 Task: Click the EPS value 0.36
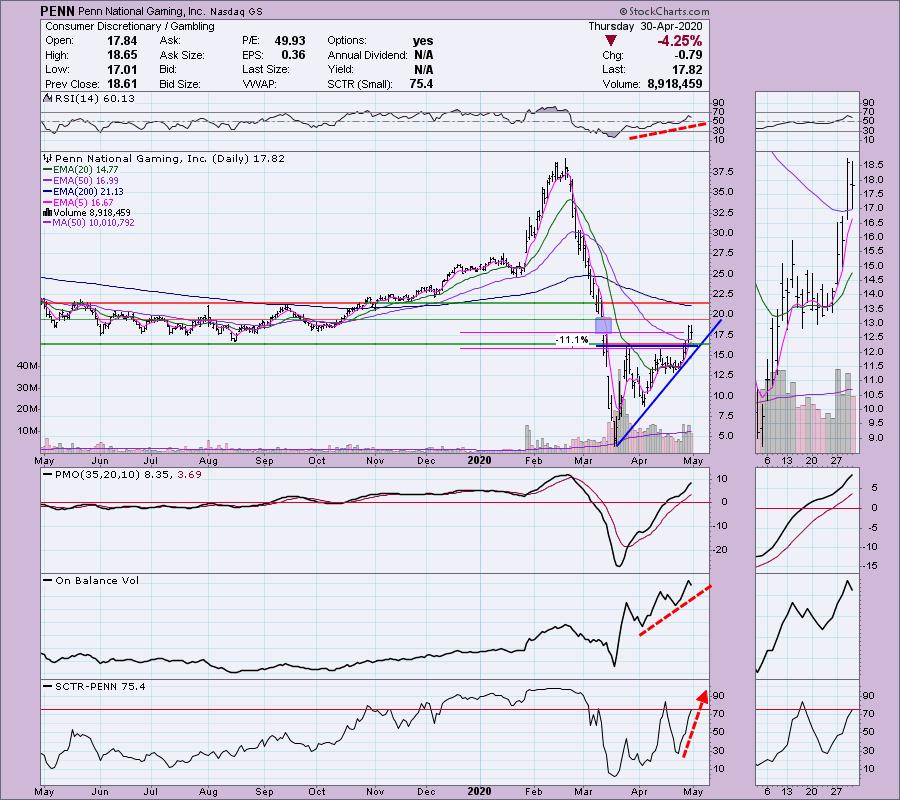pyautogui.click(x=293, y=55)
